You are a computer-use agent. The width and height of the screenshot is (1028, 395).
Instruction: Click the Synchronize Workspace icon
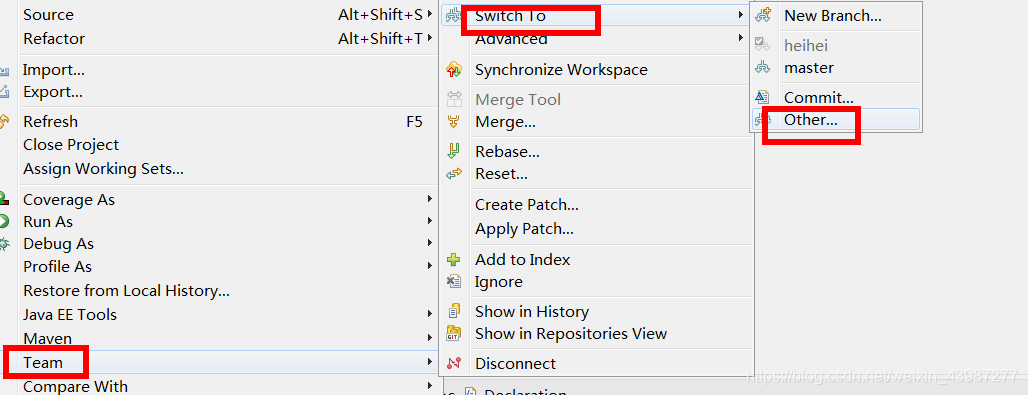pyautogui.click(x=454, y=69)
